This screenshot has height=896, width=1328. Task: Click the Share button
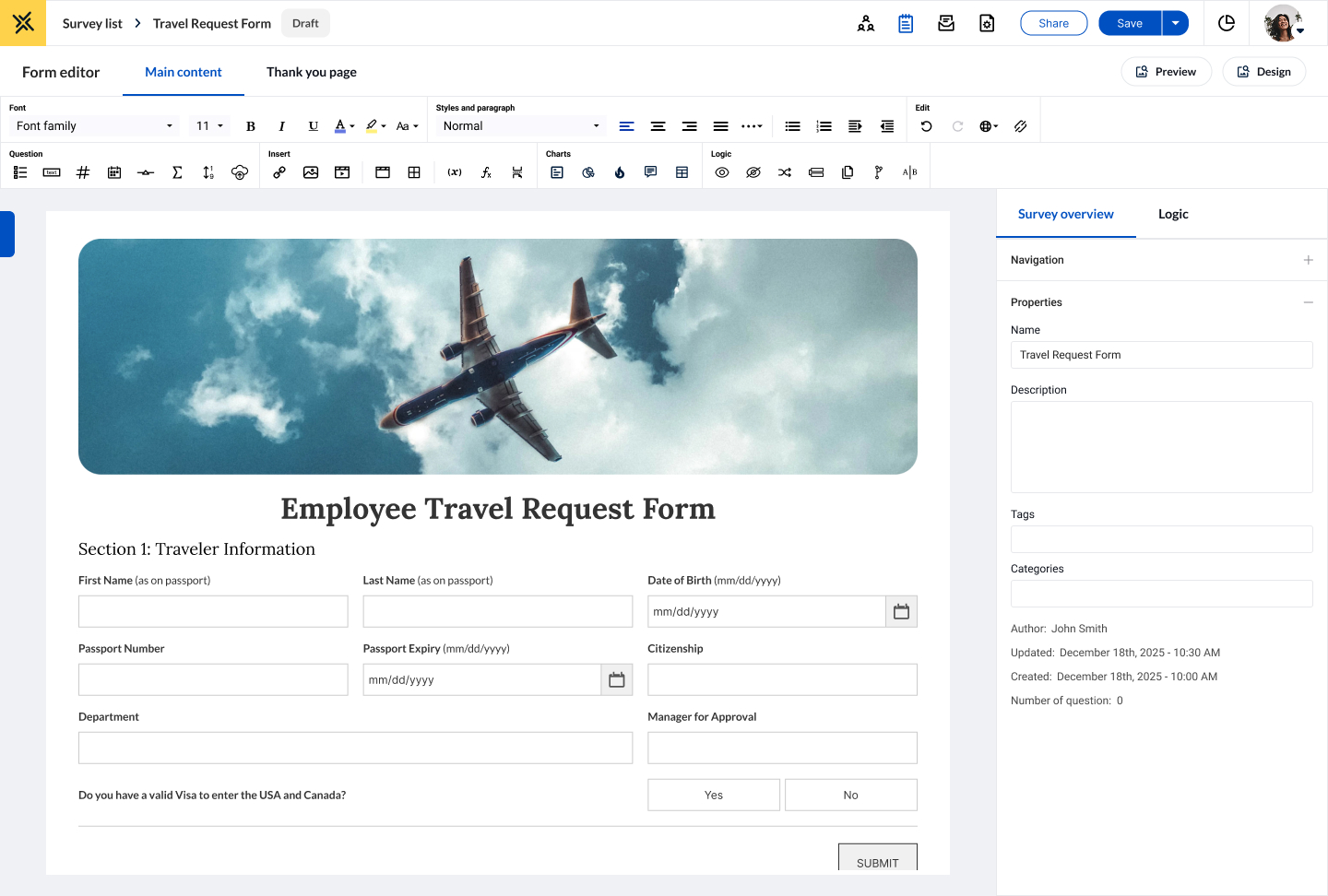(1053, 24)
